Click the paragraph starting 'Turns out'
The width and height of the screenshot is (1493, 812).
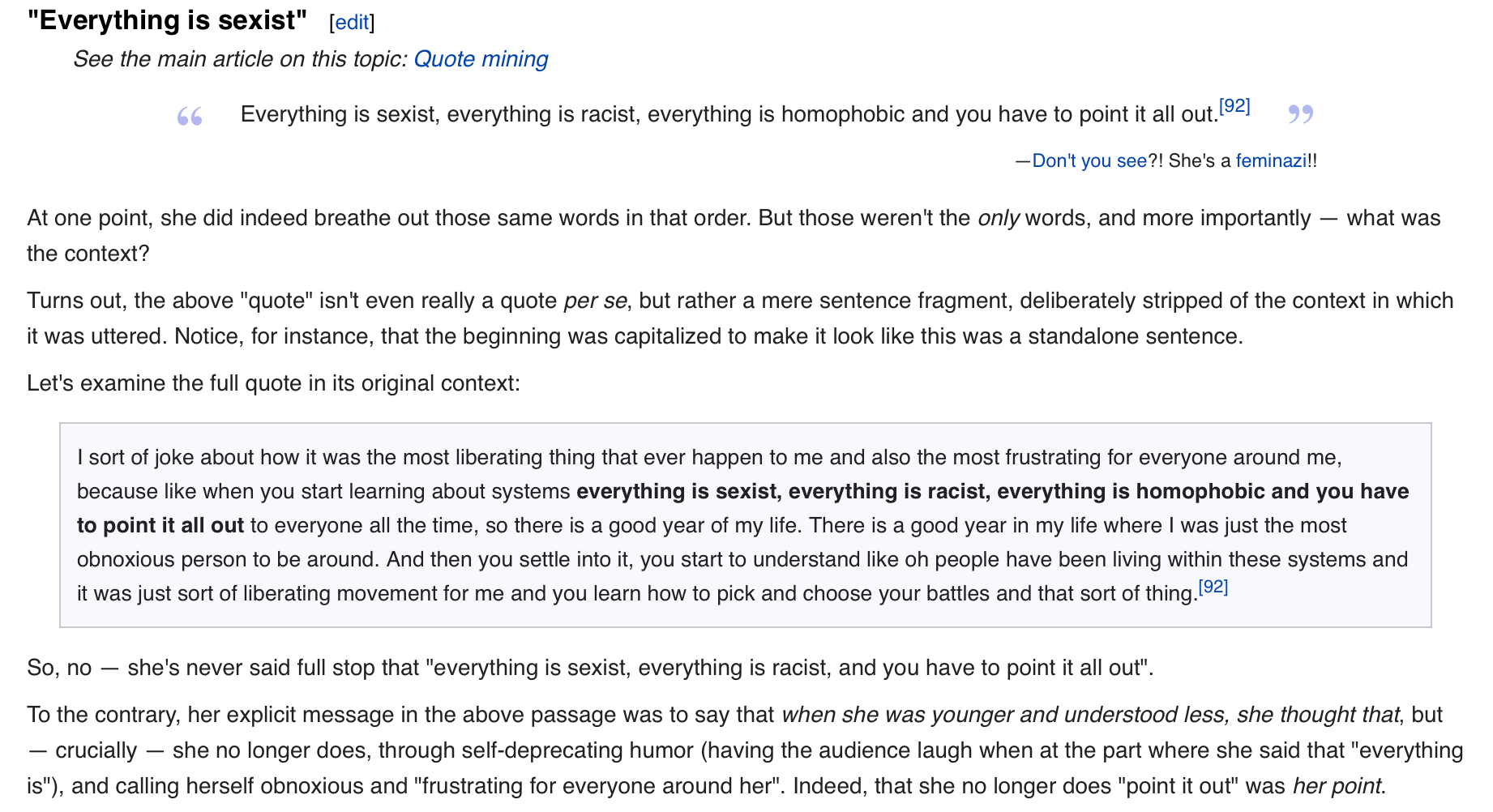[x=740, y=318]
